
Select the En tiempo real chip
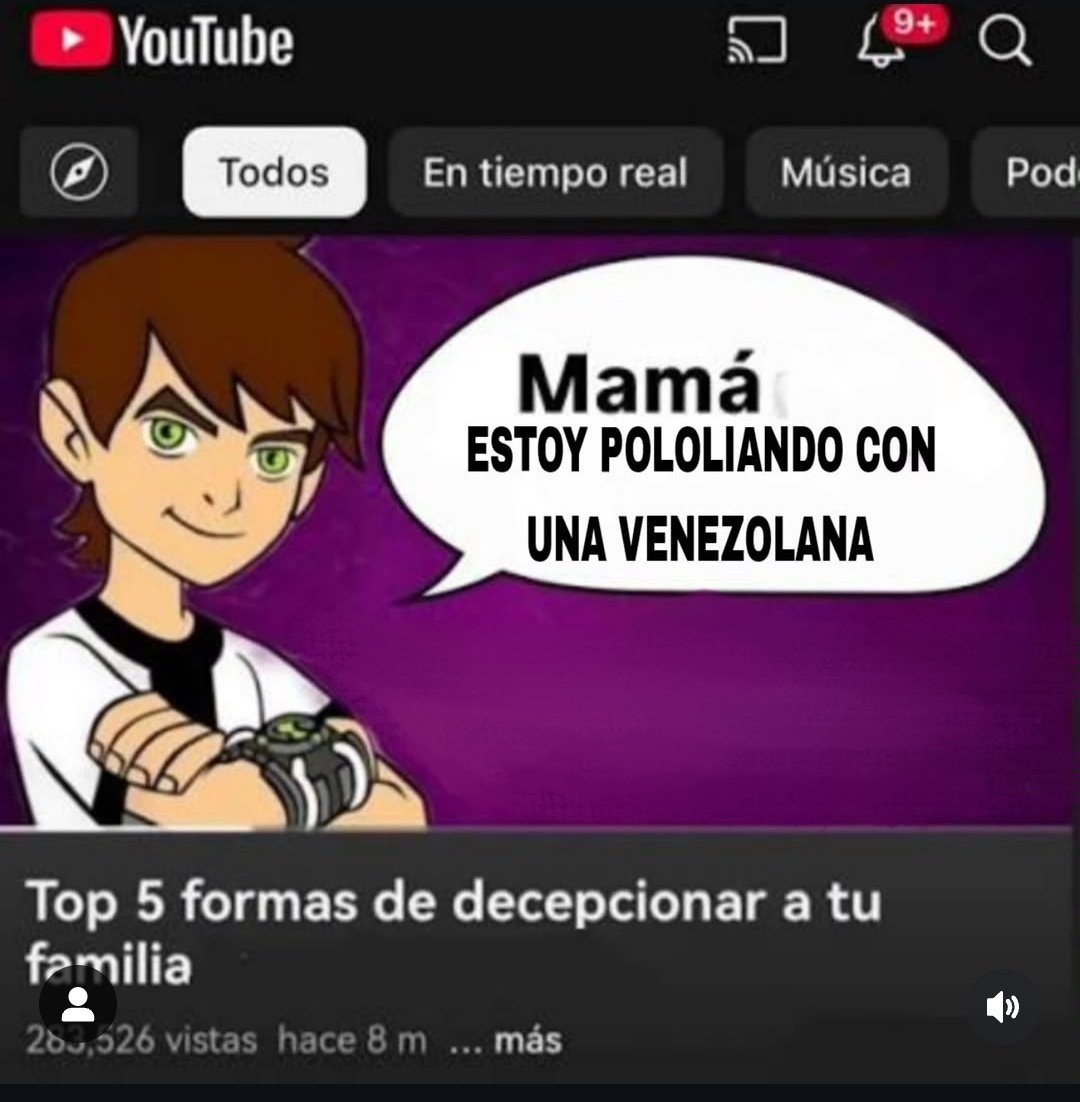pyautogui.click(x=555, y=172)
